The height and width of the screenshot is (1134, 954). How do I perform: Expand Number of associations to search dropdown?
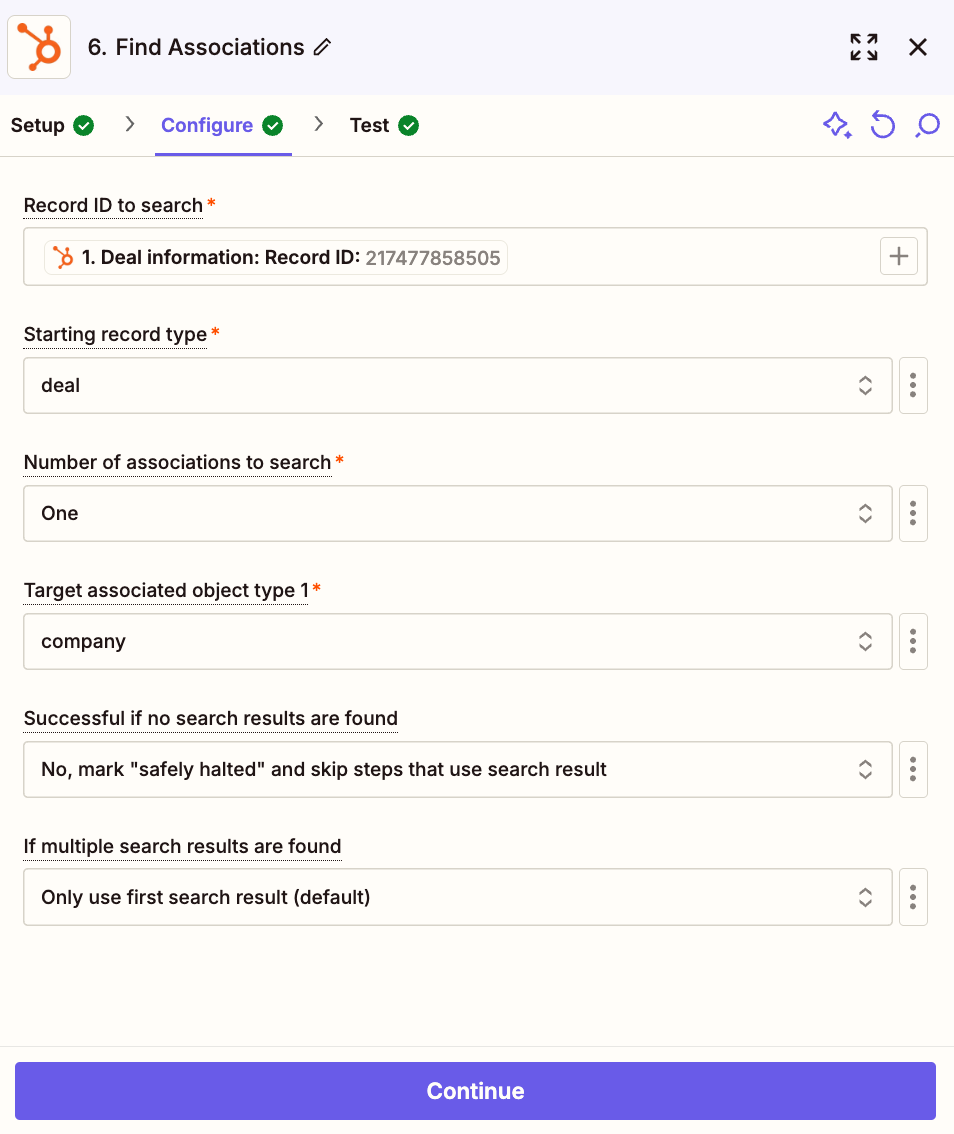[458, 513]
